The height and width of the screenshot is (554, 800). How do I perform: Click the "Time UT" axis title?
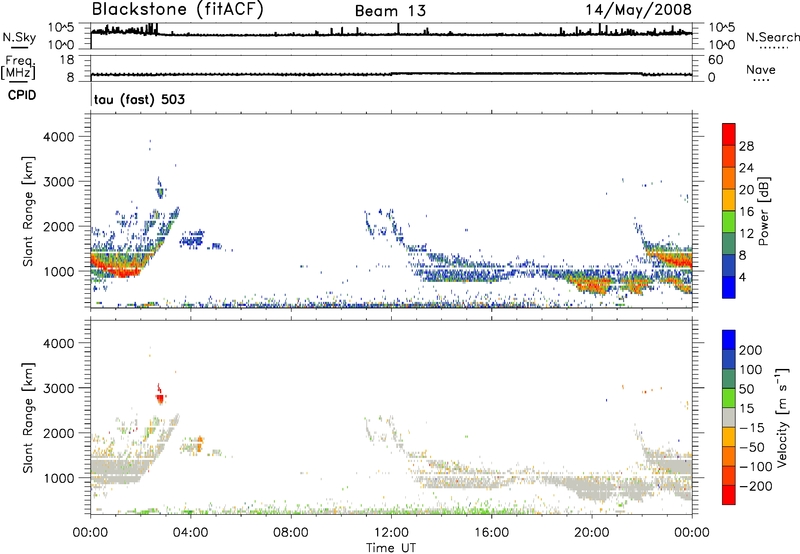click(391, 548)
